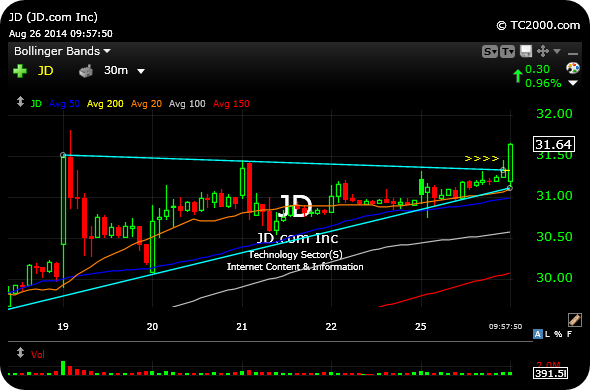590x390 pixels.
Task: Select the Avg 20 indicator label
Action: (x=146, y=104)
